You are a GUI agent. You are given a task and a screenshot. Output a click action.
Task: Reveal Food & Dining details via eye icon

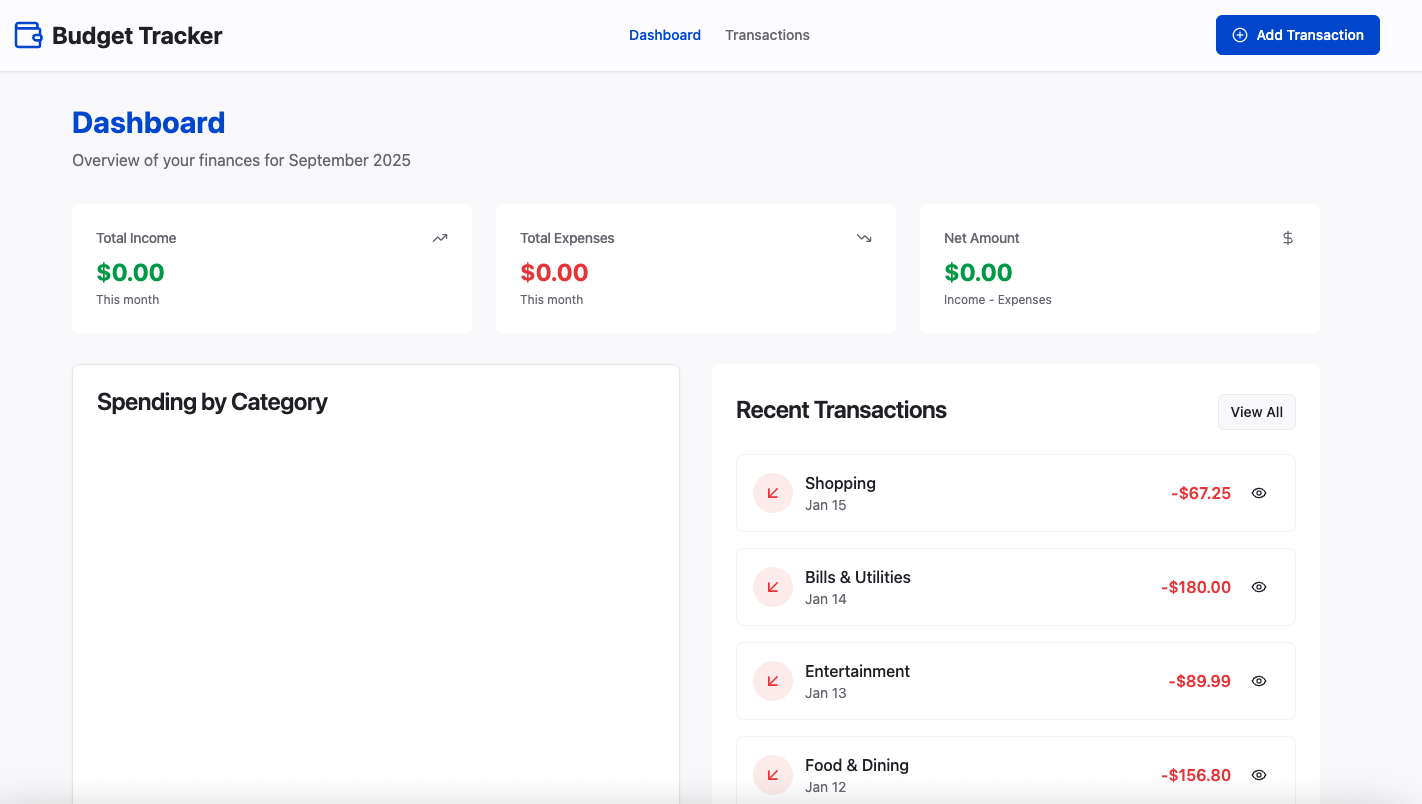click(1258, 774)
